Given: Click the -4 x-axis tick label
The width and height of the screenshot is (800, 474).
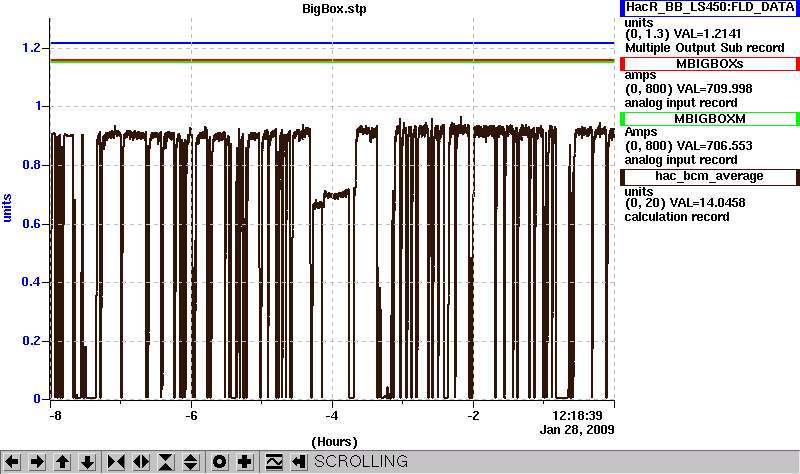Looking at the screenshot, I should (x=332, y=416).
